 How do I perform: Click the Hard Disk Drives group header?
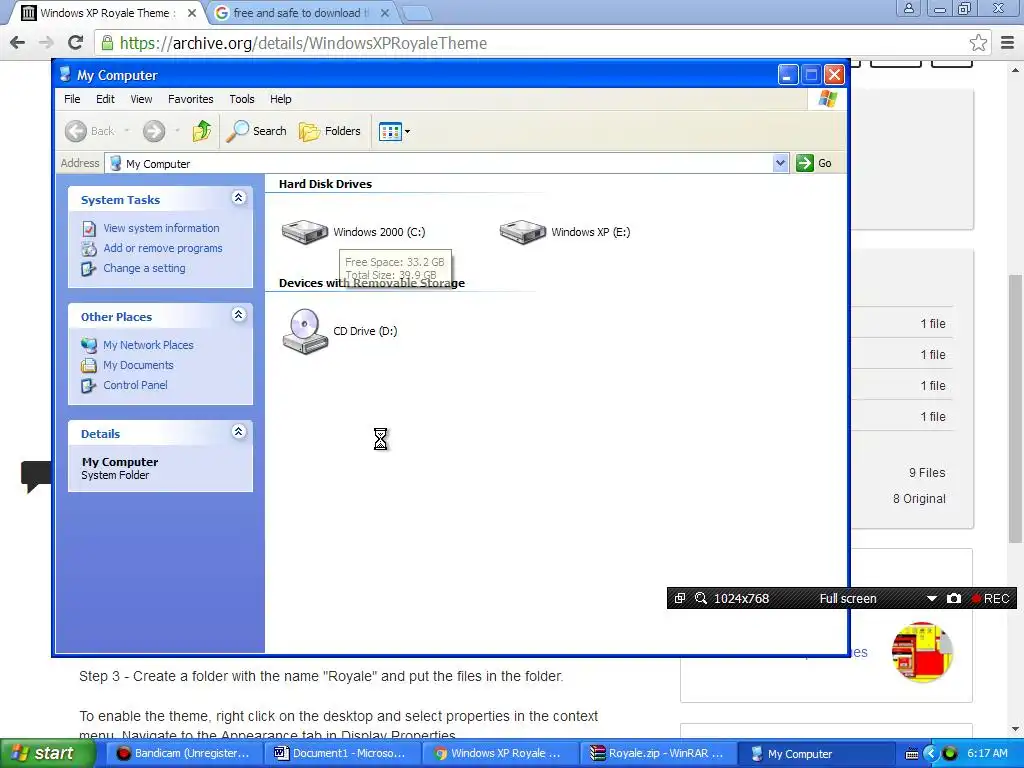[x=325, y=184]
